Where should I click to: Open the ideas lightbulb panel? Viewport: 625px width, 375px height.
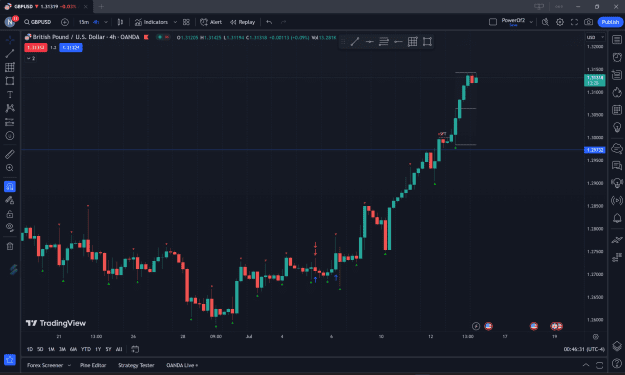click(617, 127)
